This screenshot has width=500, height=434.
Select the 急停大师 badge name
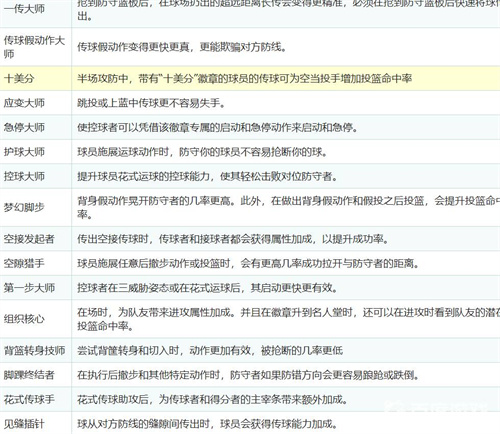tap(24, 127)
